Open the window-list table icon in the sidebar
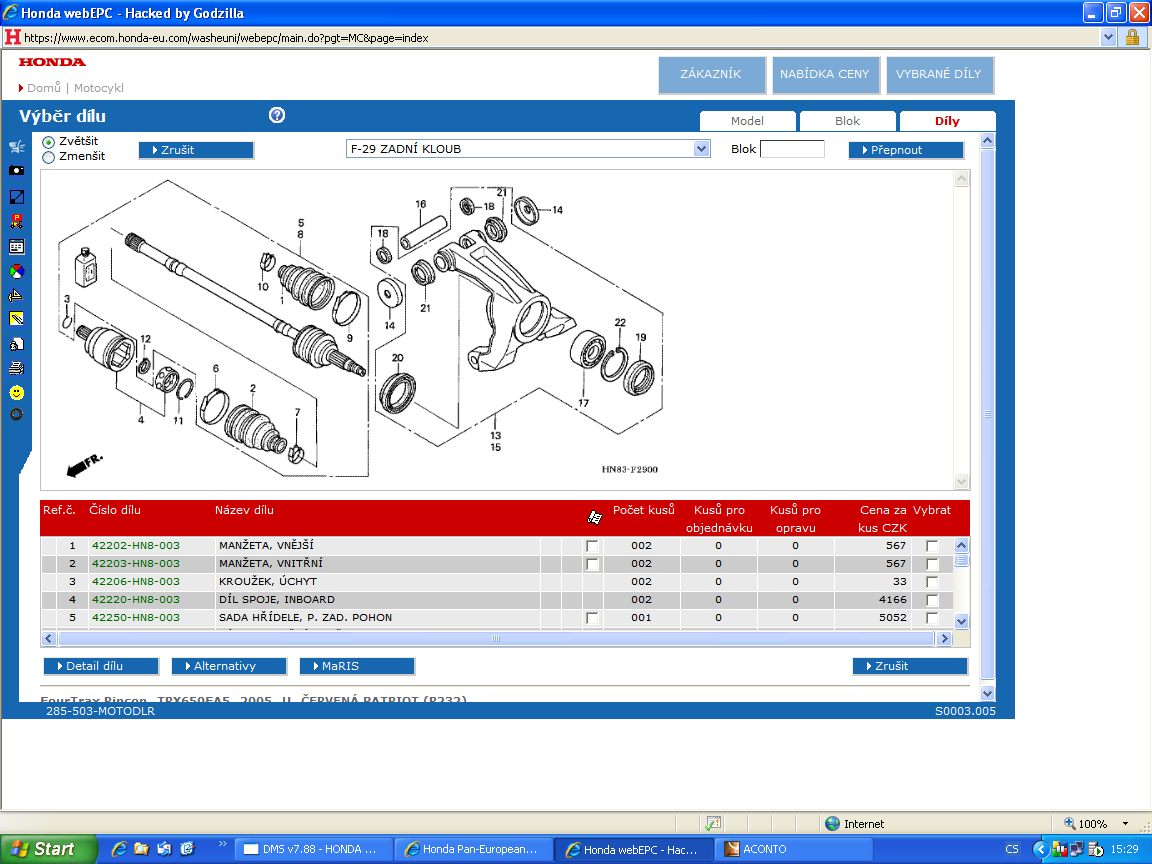 coord(16,247)
